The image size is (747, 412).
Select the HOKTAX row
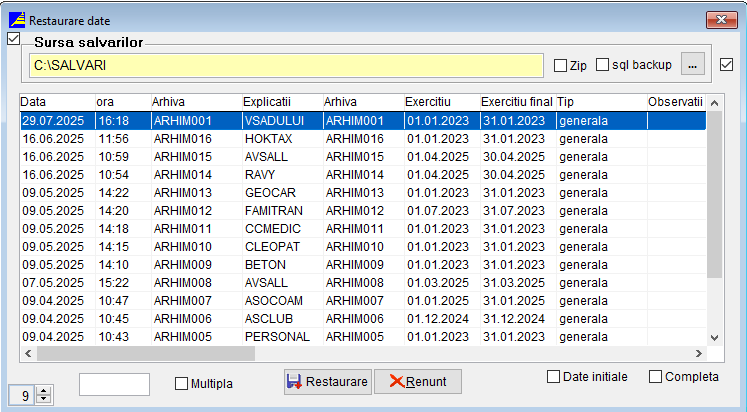(x=363, y=139)
